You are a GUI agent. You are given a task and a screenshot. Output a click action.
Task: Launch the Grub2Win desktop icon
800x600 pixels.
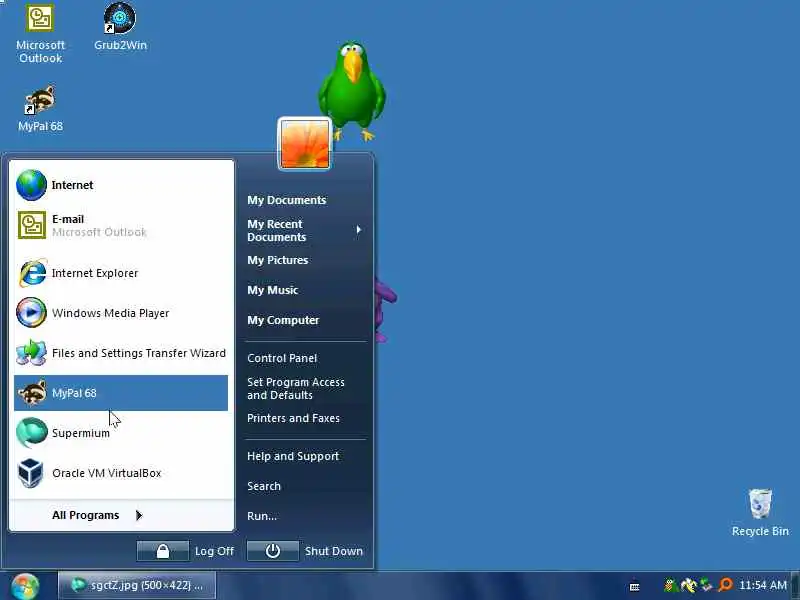pos(120,27)
